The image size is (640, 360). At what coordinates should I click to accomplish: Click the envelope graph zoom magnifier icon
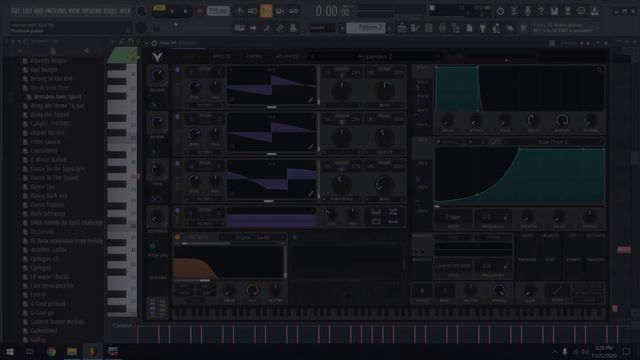(599, 70)
